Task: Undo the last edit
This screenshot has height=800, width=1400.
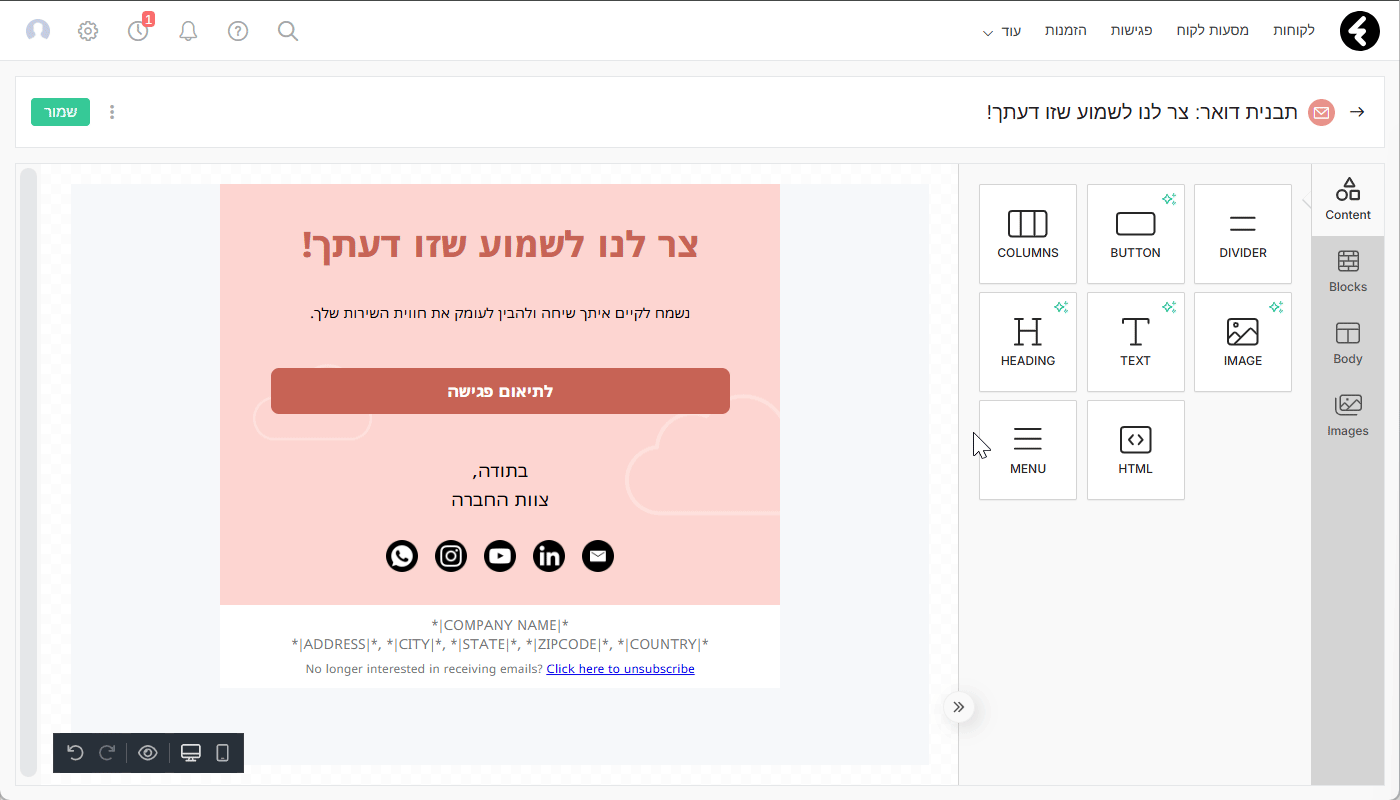Action: [75, 753]
